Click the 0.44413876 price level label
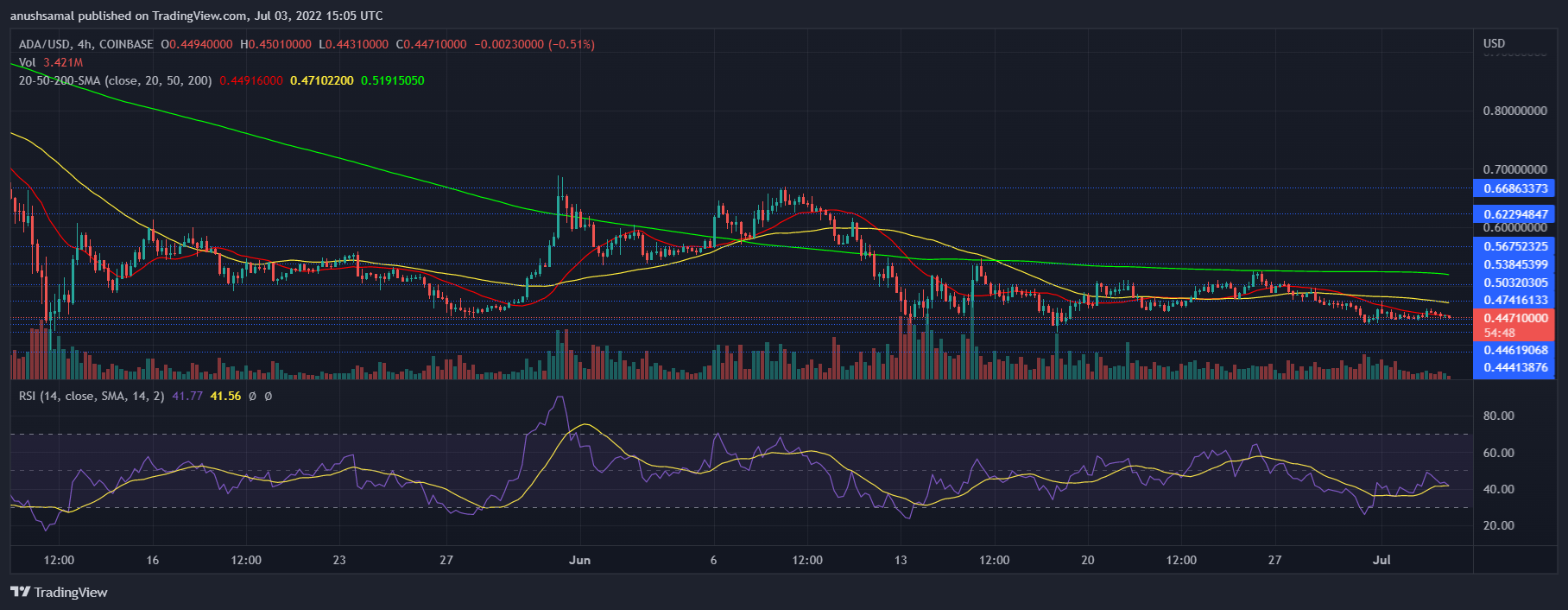The width and height of the screenshot is (1568, 610). (x=1515, y=367)
